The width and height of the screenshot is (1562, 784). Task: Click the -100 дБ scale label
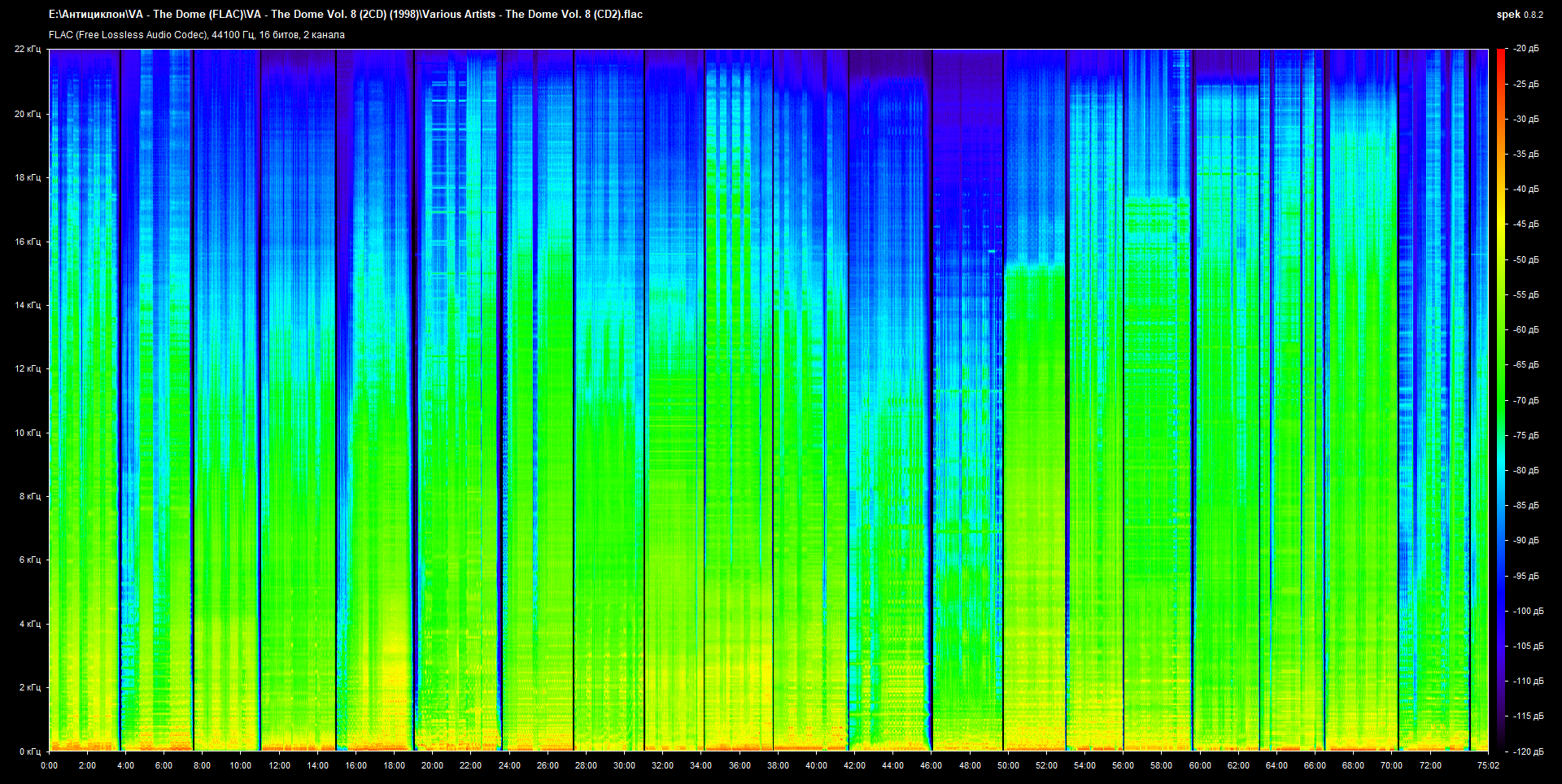pos(1527,611)
